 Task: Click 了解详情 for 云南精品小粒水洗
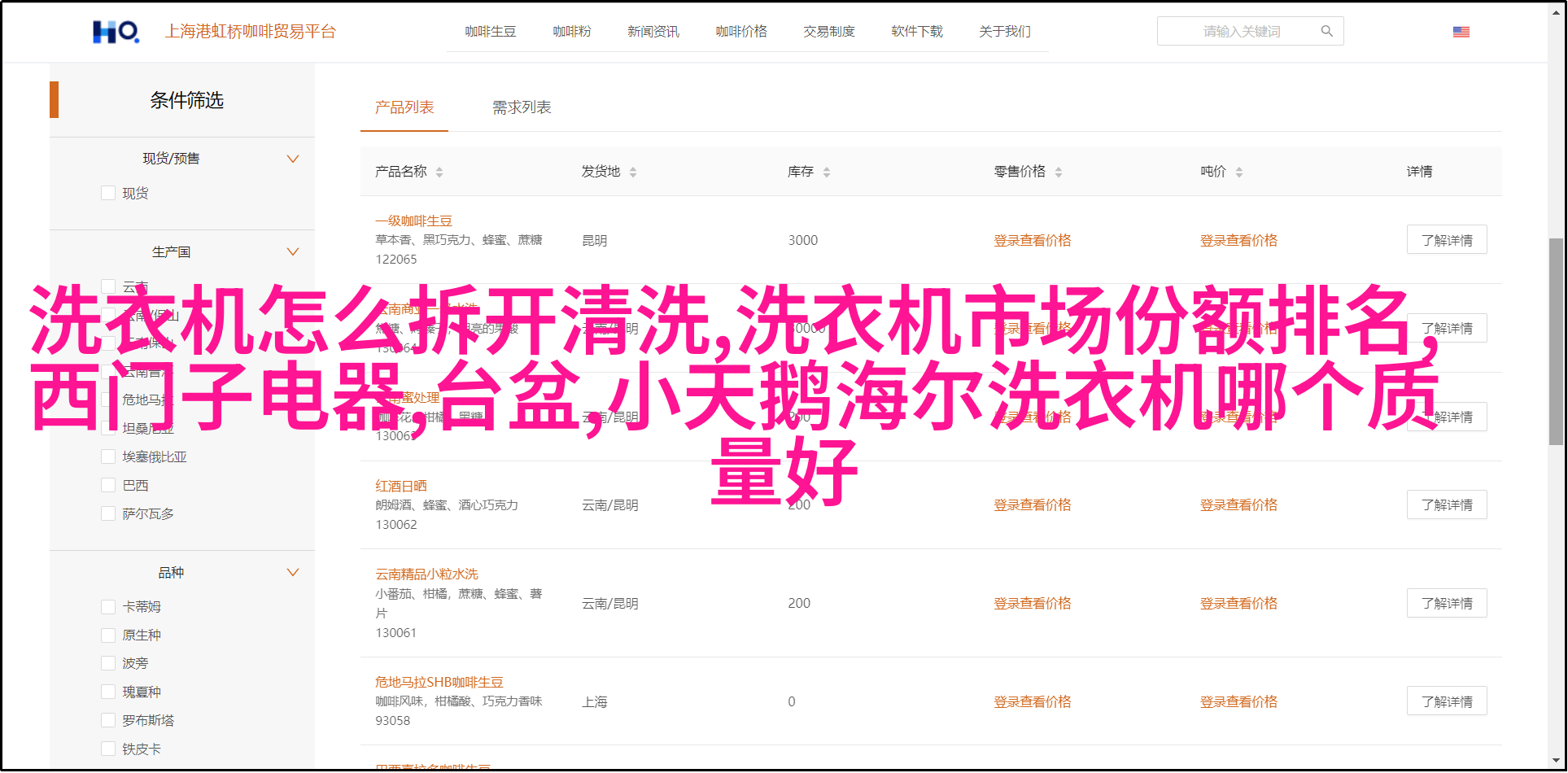(x=1447, y=604)
